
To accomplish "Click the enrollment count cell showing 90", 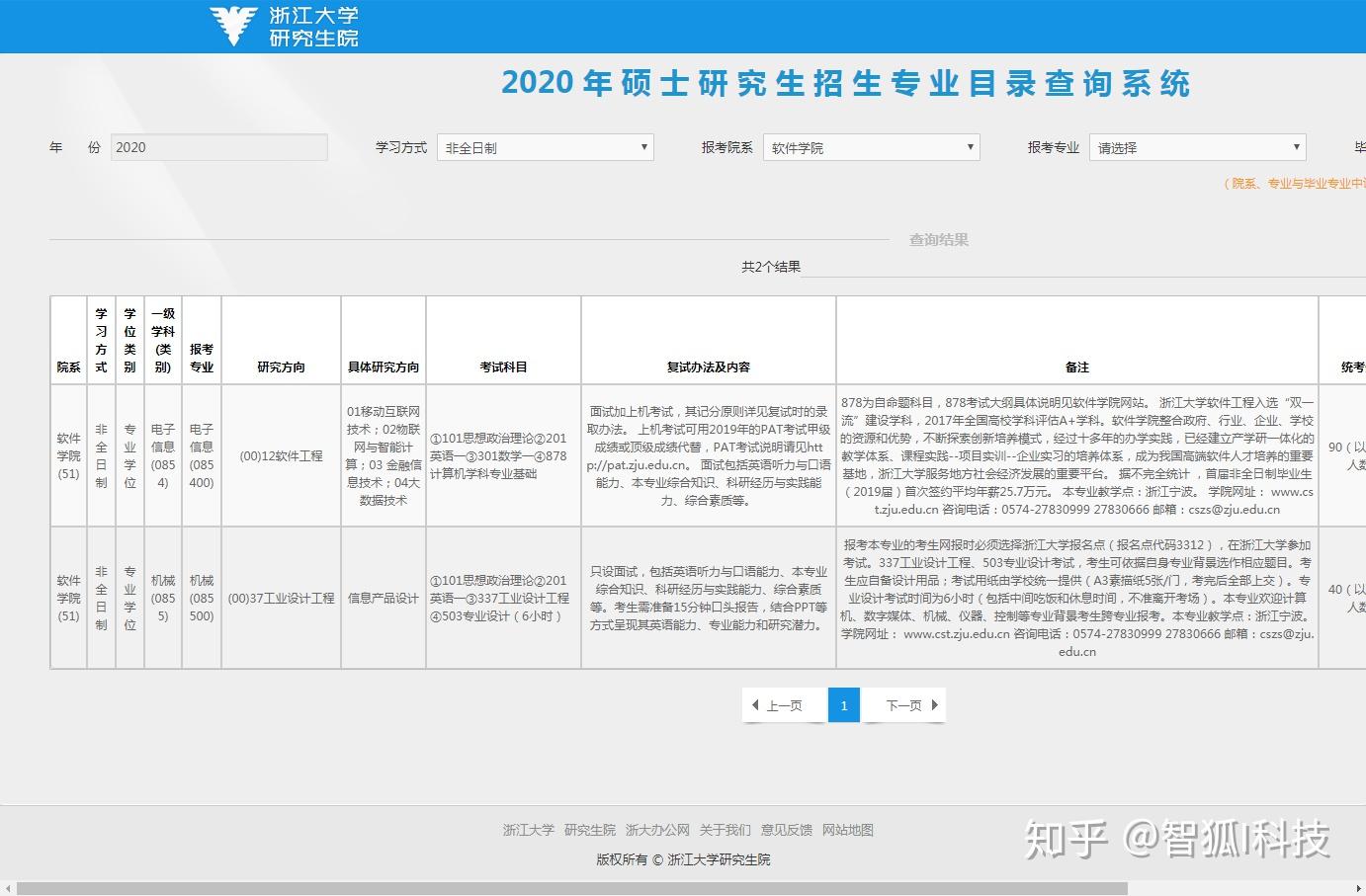I will point(1343,455).
